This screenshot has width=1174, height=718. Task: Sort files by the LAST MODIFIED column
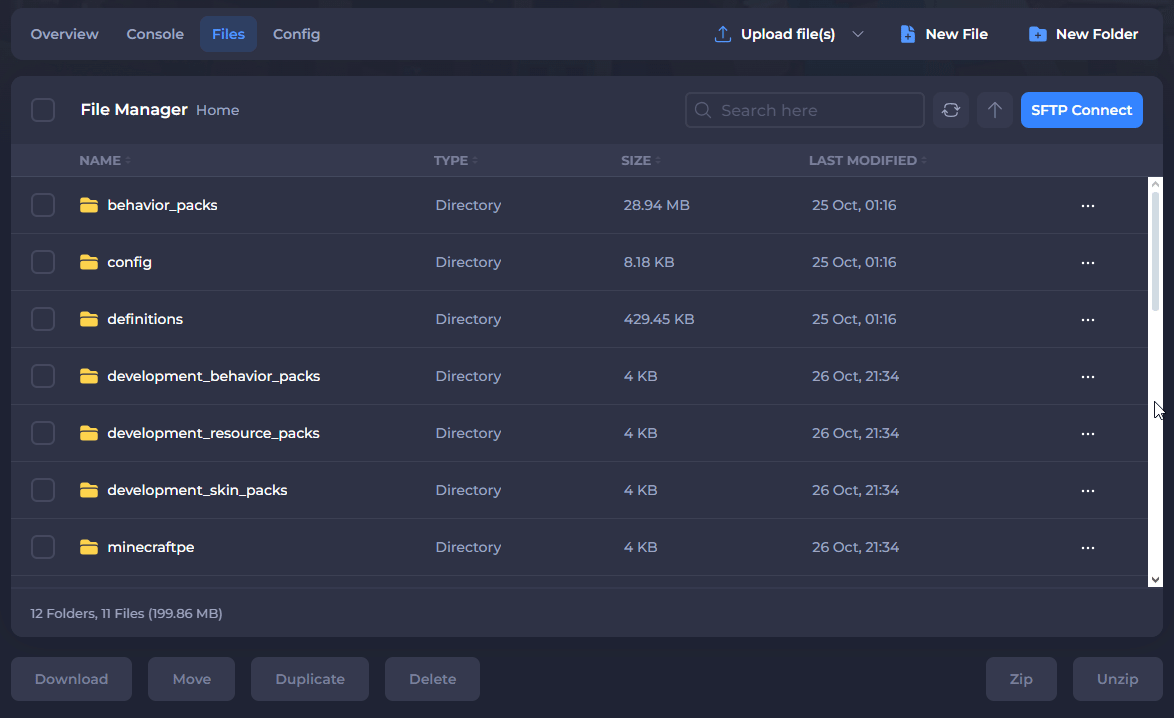(862, 160)
